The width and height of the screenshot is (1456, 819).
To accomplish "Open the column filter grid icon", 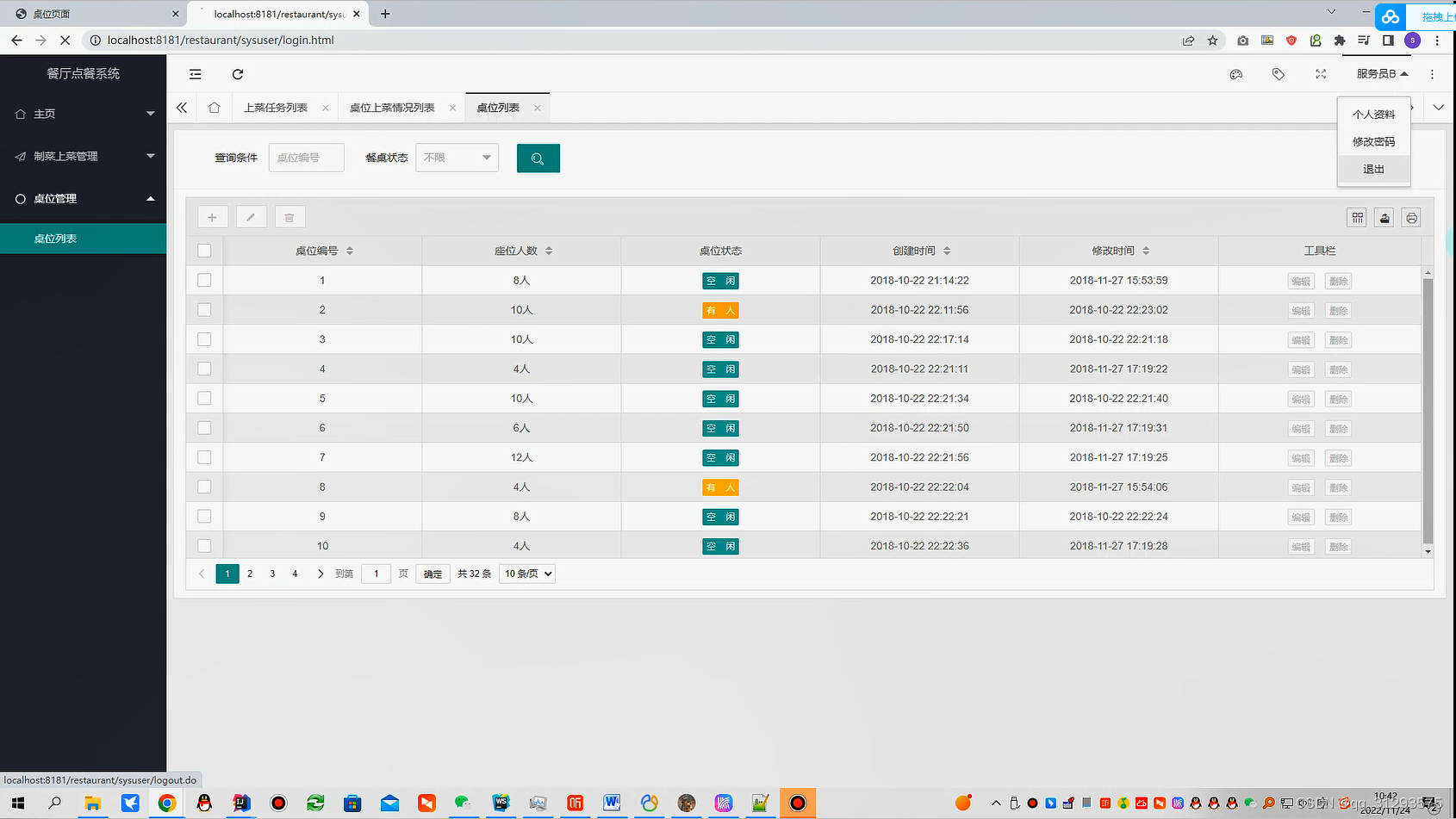I will (x=1358, y=218).
